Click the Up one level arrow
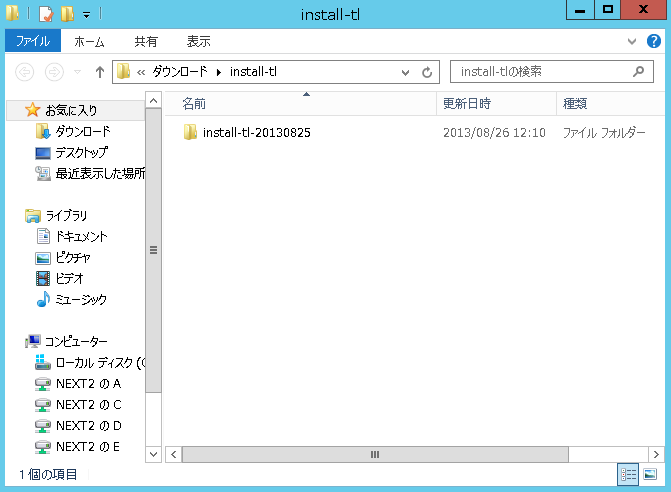The image size is (671, 492). (99, 73)
